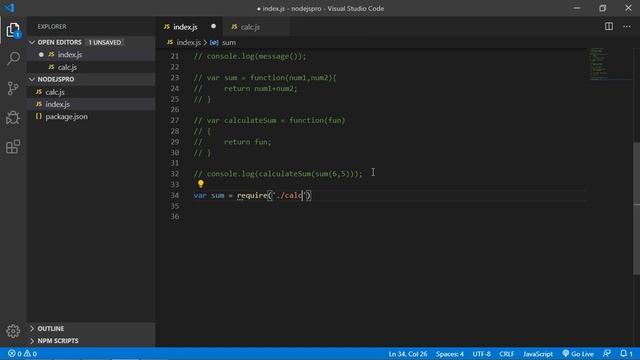
Task: Switch to the calc.js editor tab
Action: coord(250,27)
